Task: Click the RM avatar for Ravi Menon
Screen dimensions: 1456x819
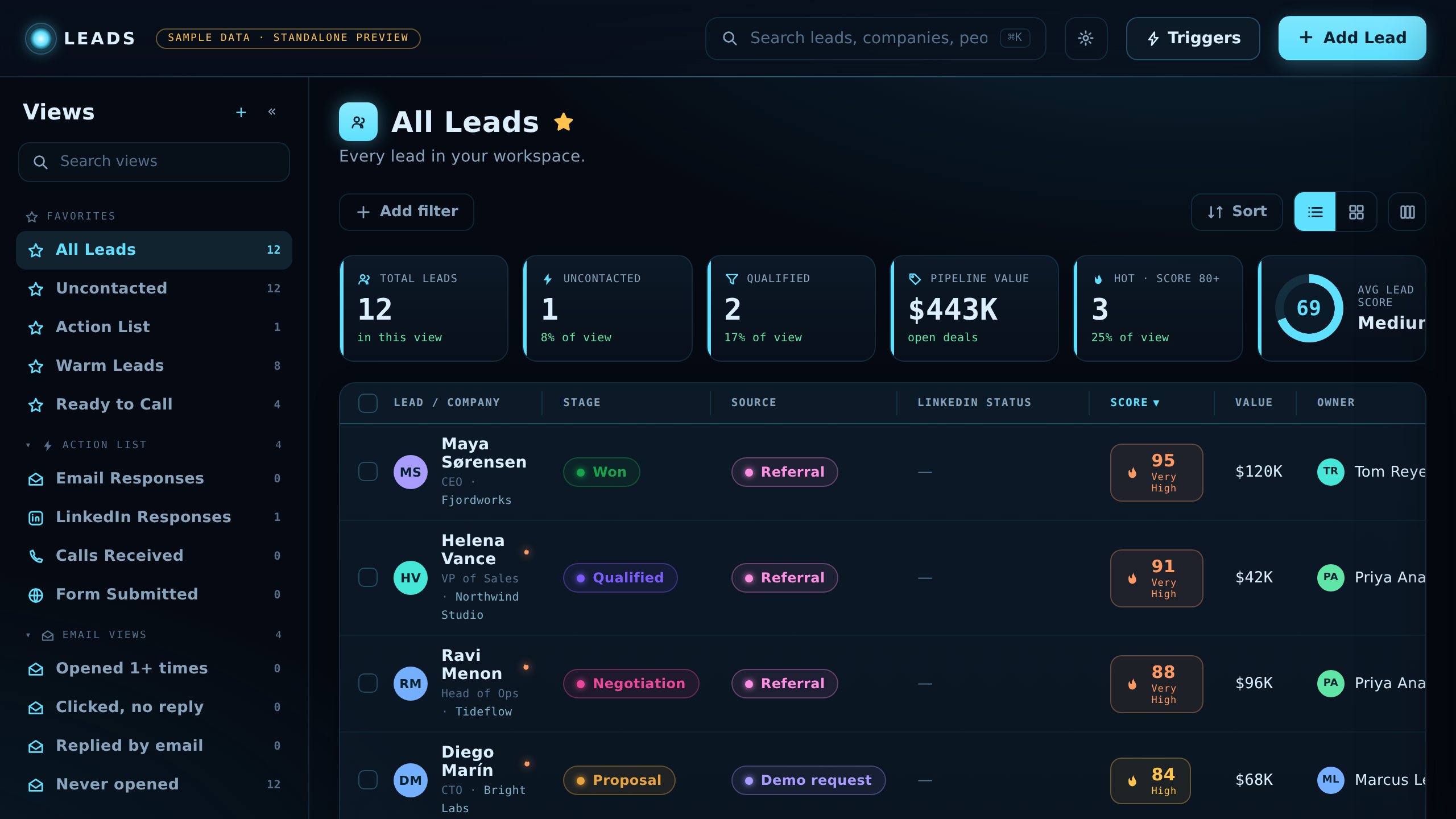Action: [411, 684]
